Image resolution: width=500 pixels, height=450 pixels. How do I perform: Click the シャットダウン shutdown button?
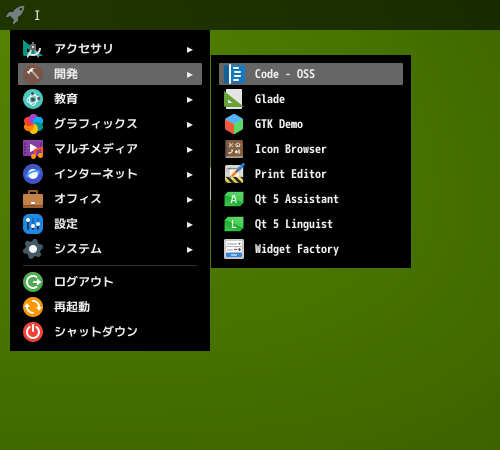[110, 332]
